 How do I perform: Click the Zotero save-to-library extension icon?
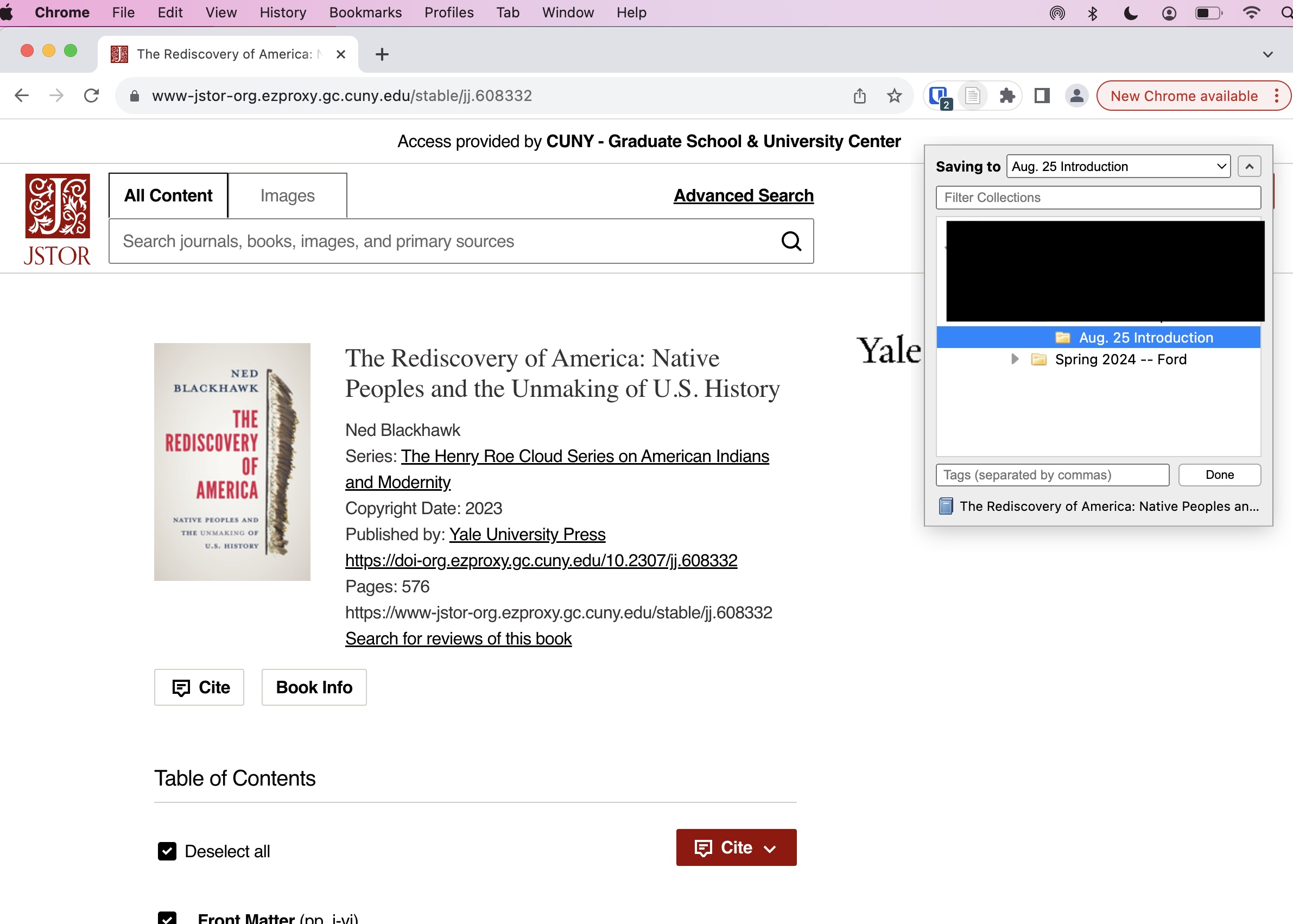tap(972, 96)
